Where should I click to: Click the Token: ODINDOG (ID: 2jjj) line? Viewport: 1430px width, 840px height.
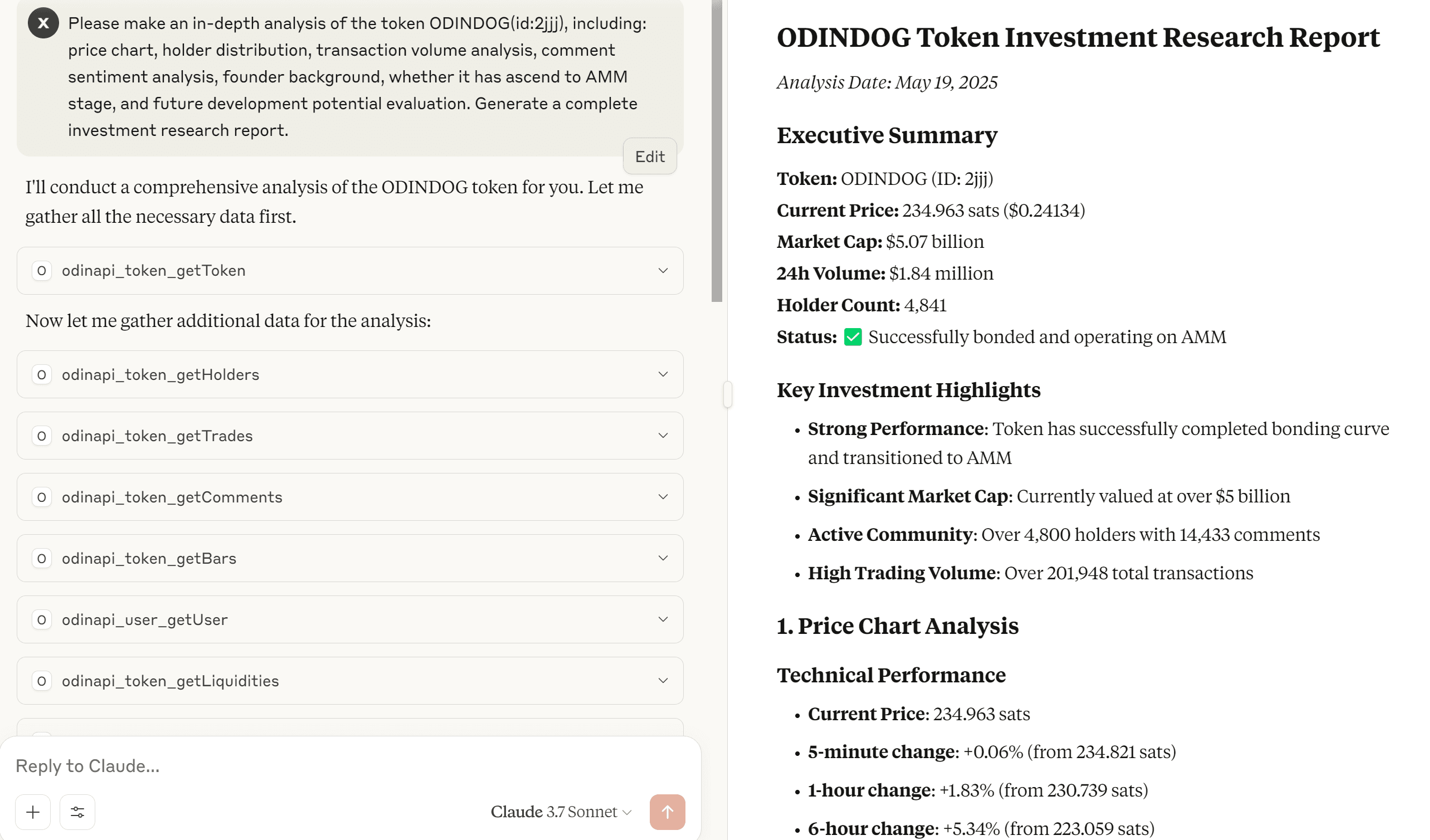(885, 179)
